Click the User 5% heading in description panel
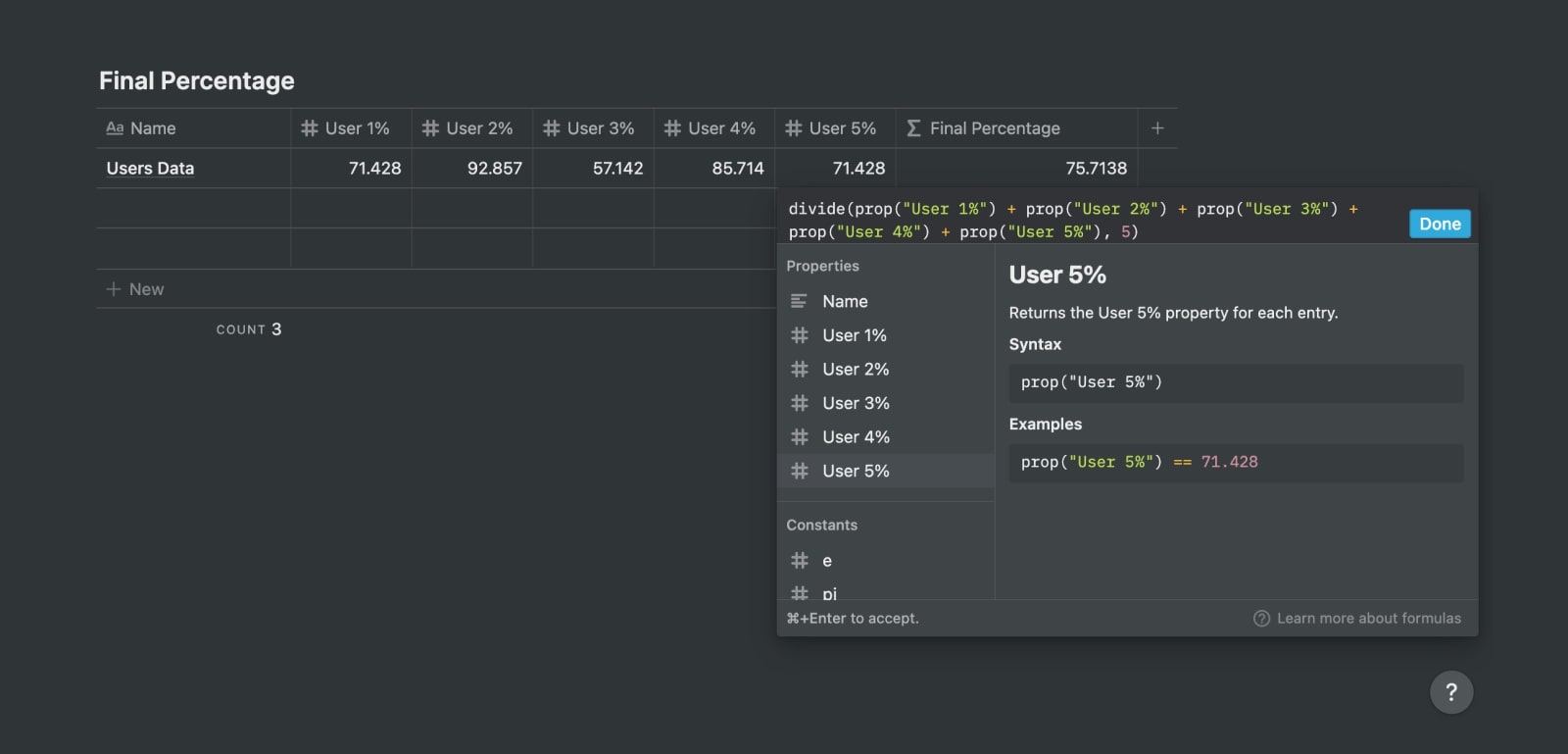1568x754 pixels. (1057, 276)
